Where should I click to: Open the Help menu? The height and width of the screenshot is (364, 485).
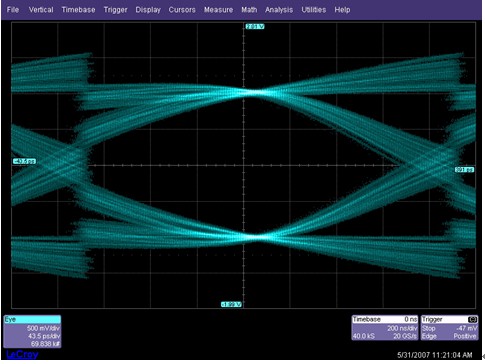click(342, 10)
